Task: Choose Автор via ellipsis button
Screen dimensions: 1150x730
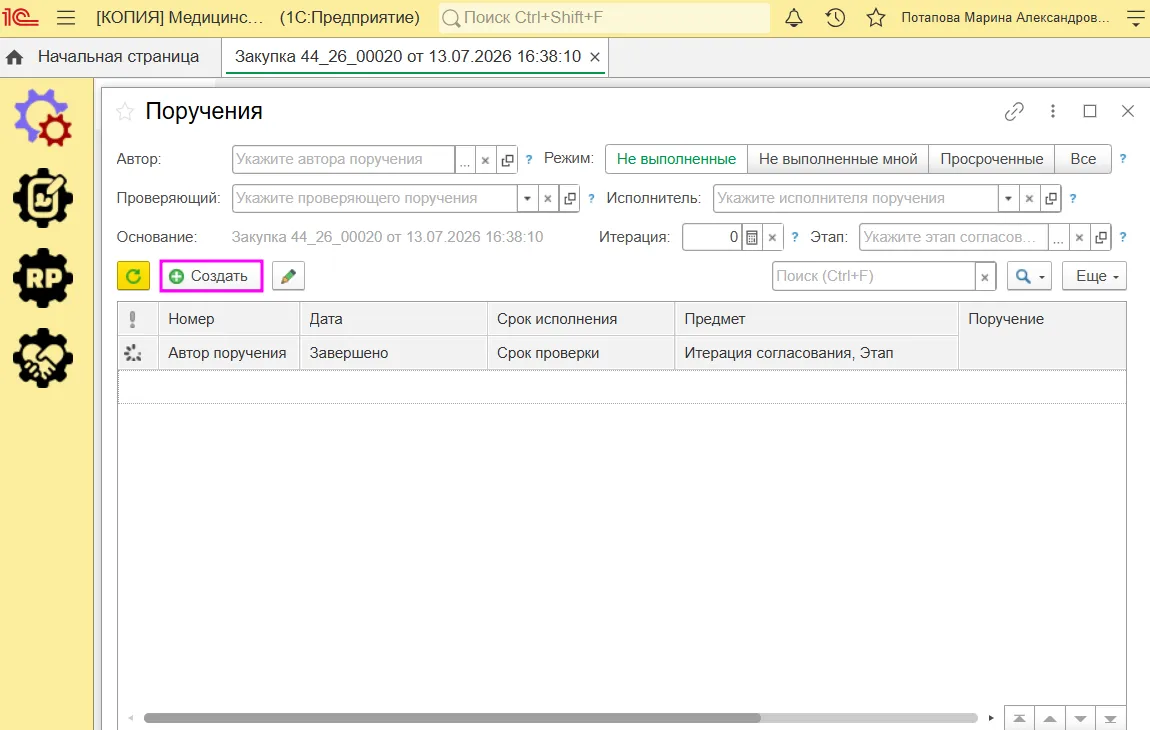Action: 465,159
